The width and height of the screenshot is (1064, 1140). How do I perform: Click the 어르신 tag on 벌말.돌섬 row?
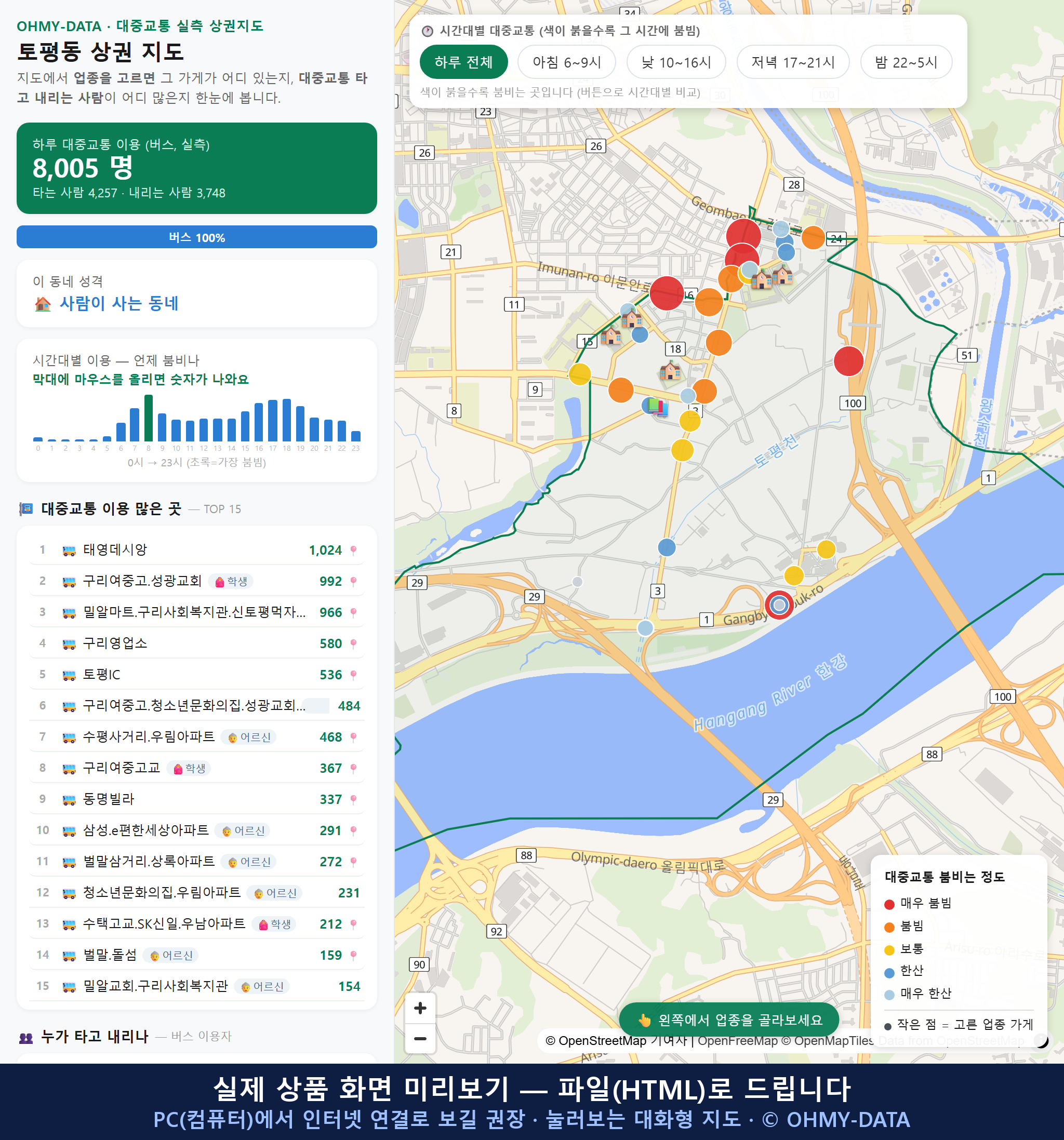pos(171,955)
